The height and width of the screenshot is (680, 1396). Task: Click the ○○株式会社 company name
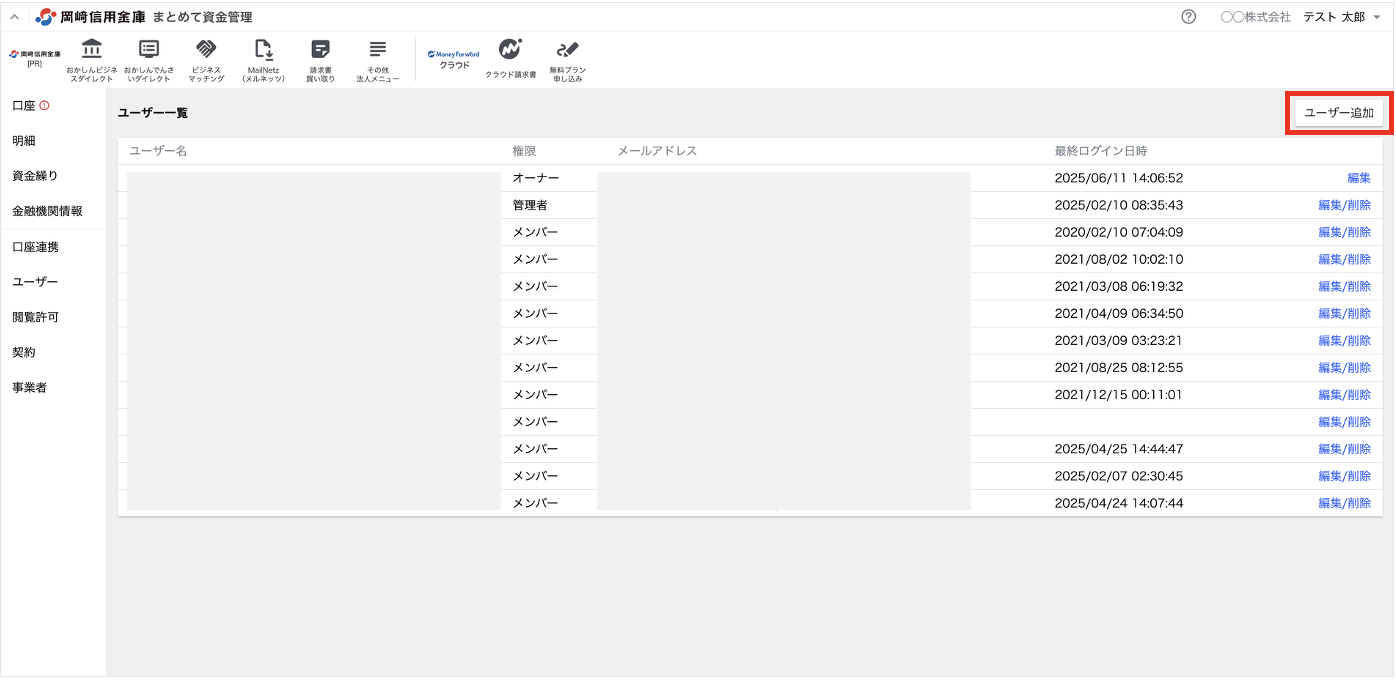[x=1256, y=17]
